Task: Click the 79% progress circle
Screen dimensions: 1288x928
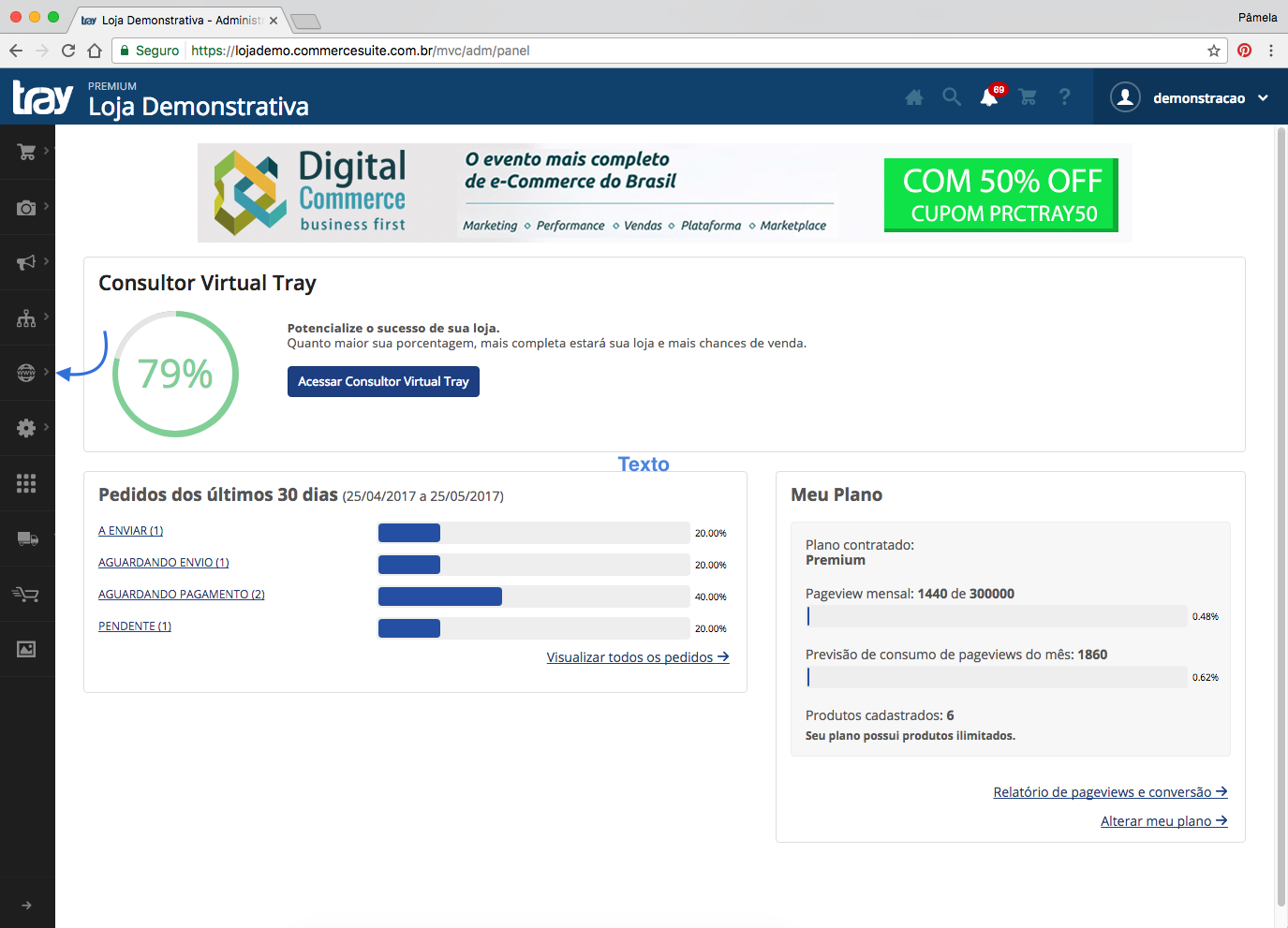Action: [x=175, y=374]
